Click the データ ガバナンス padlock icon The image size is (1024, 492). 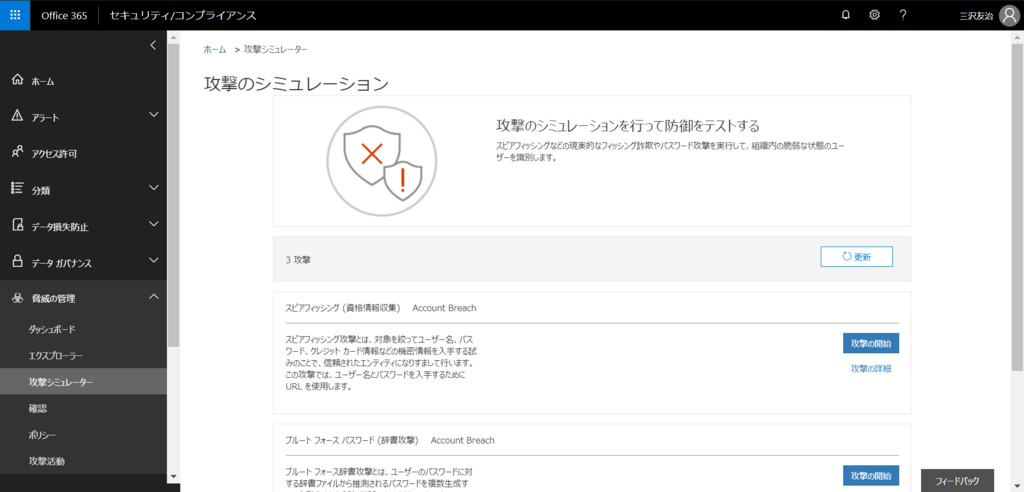tap(18, 262)
